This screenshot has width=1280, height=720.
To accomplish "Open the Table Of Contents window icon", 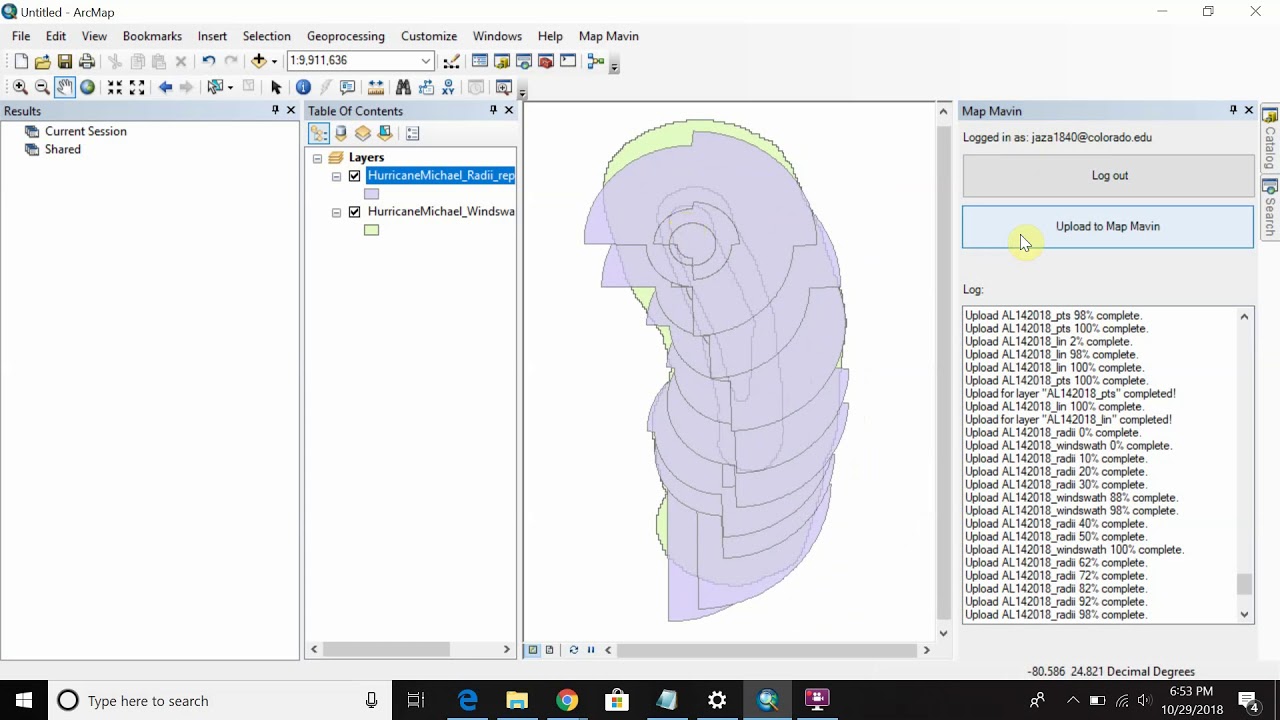I will [x=480, y=61].
